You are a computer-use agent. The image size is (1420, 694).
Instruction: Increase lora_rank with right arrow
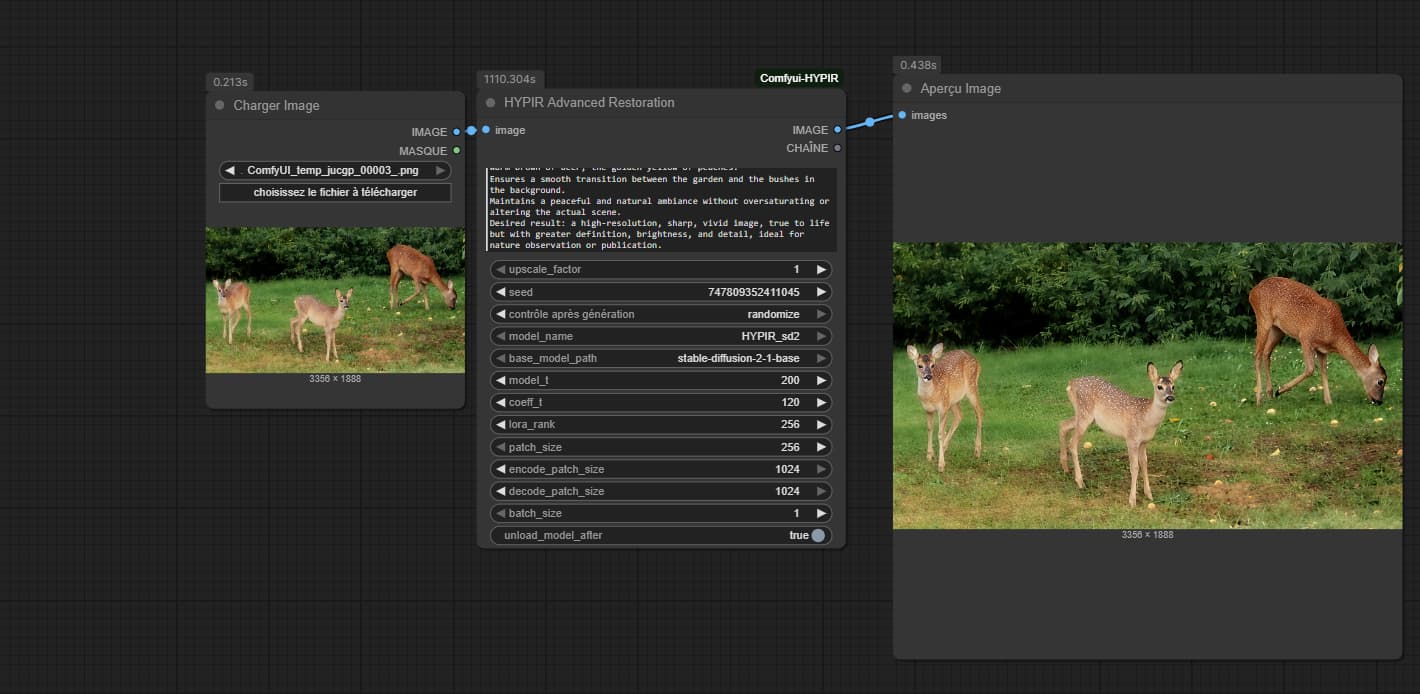[821, 425]
